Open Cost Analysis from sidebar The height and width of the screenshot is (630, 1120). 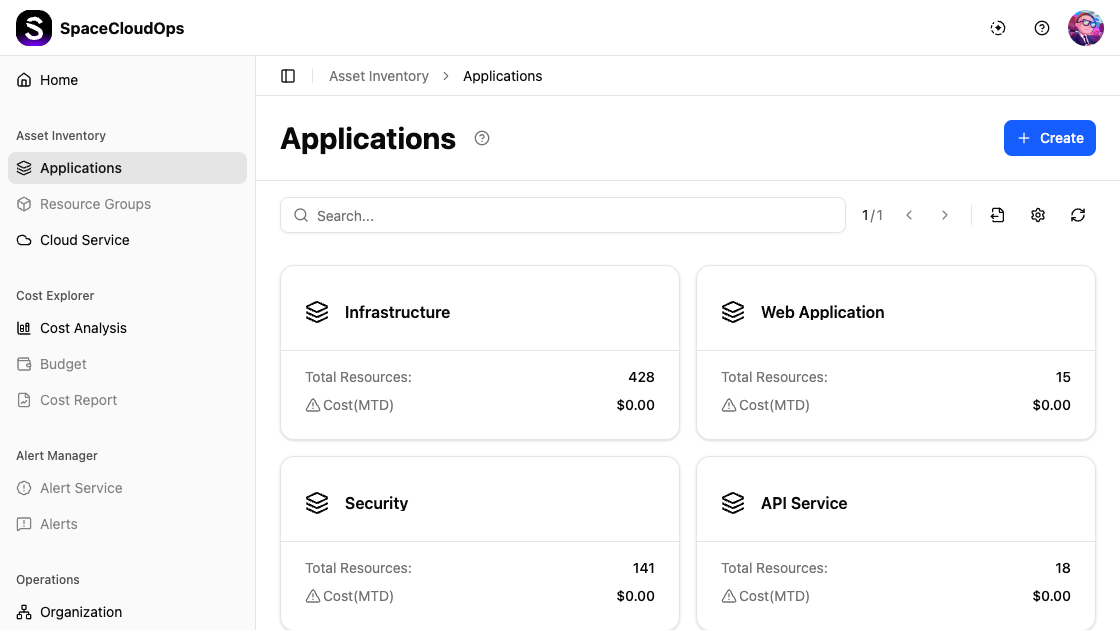pyautogui.click(x=83, y=328)
